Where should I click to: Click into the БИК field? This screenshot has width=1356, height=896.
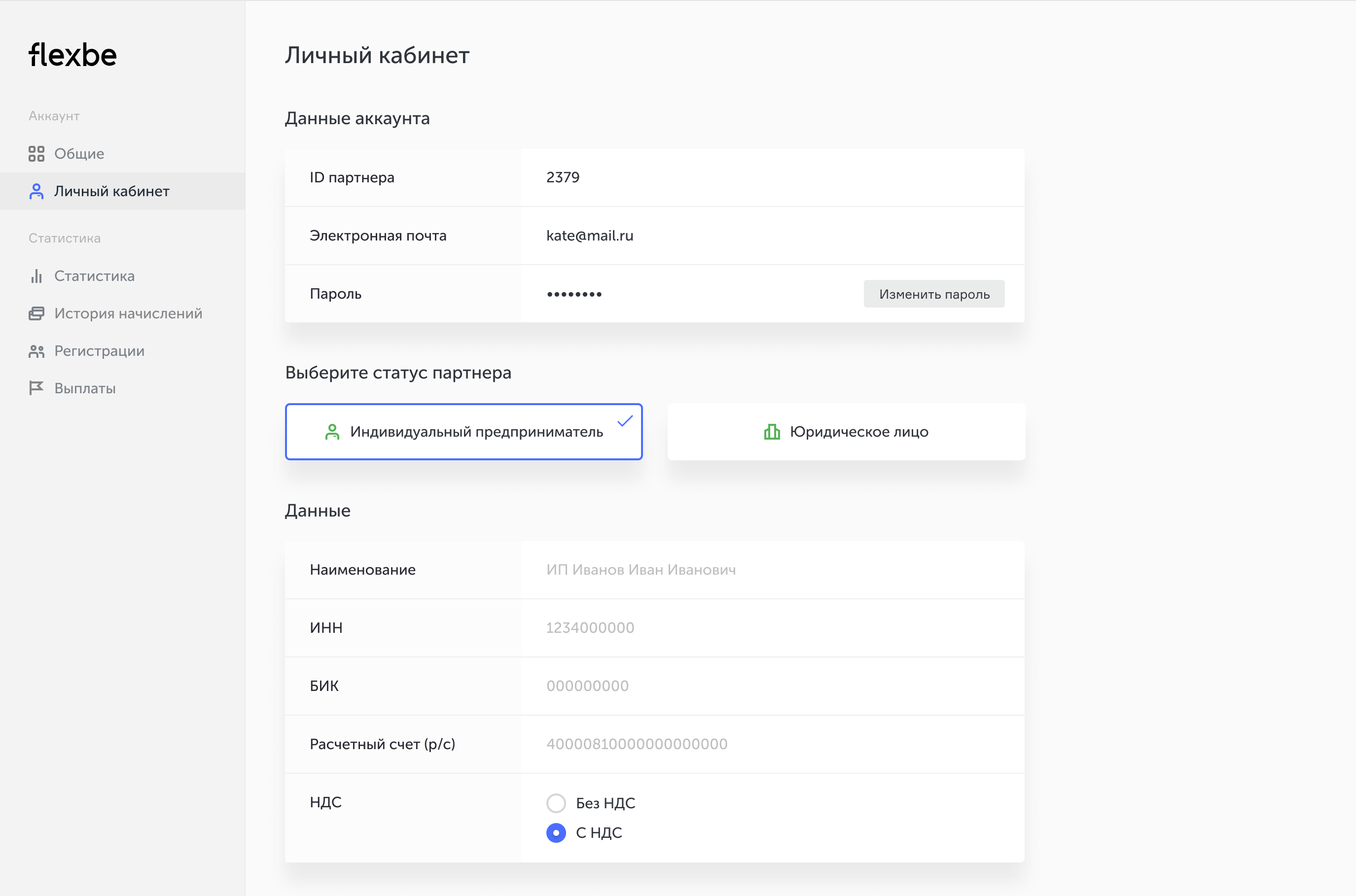click(772, 686)
